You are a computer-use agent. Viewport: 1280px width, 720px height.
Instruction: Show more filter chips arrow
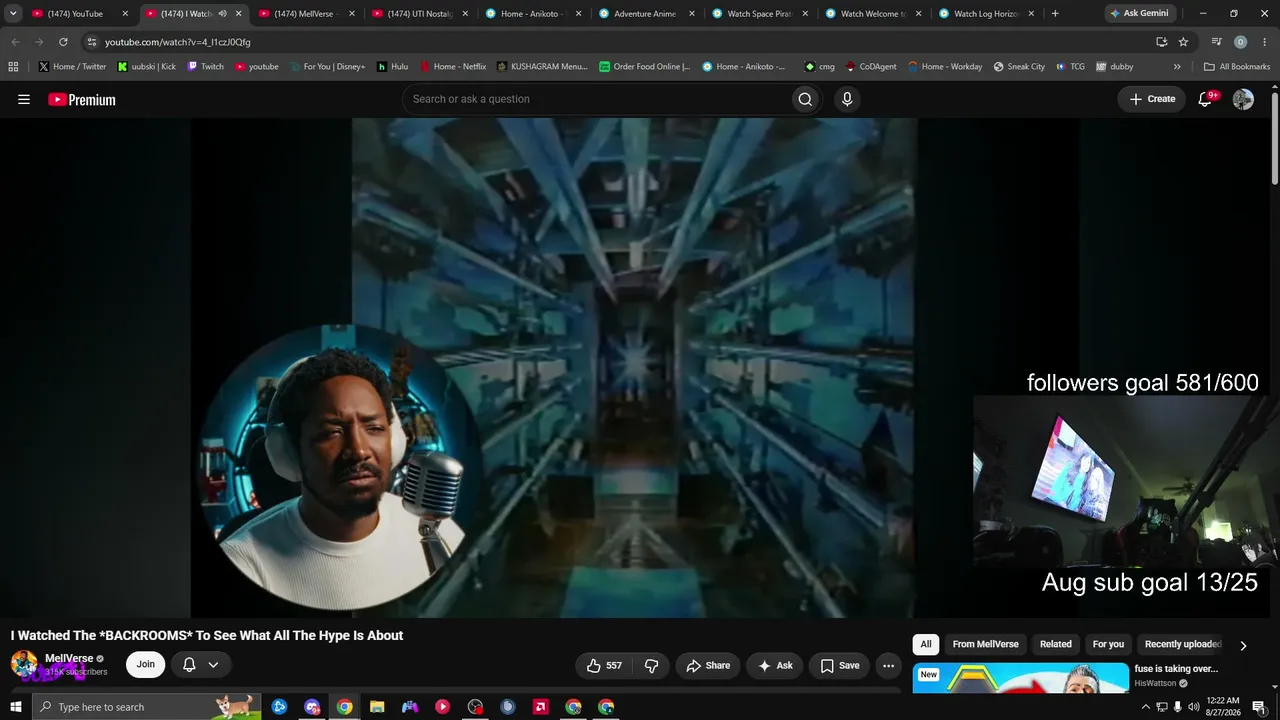click(1243, 645)
